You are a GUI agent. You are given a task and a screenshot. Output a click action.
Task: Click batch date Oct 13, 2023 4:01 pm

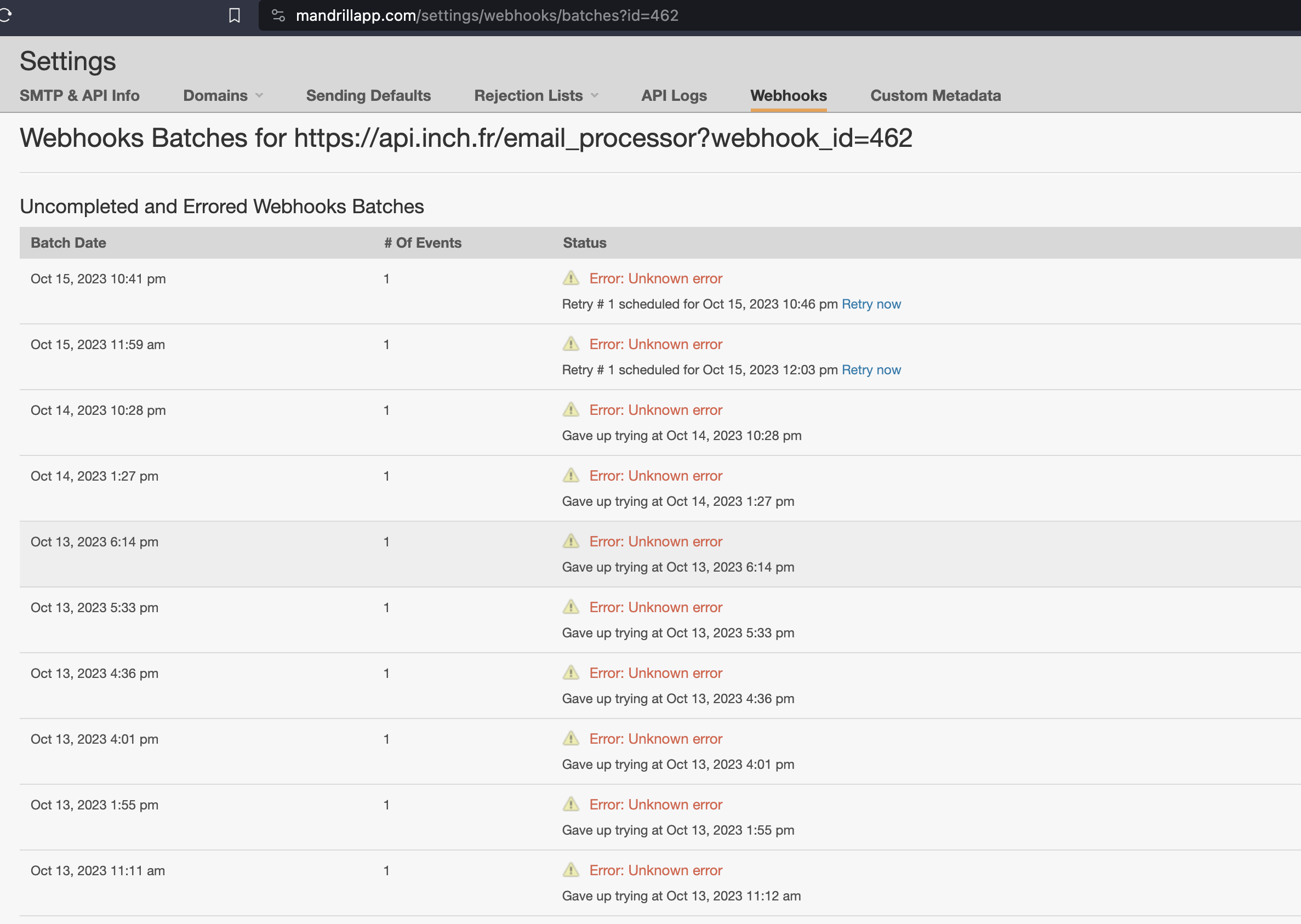(x=94, y=739)
